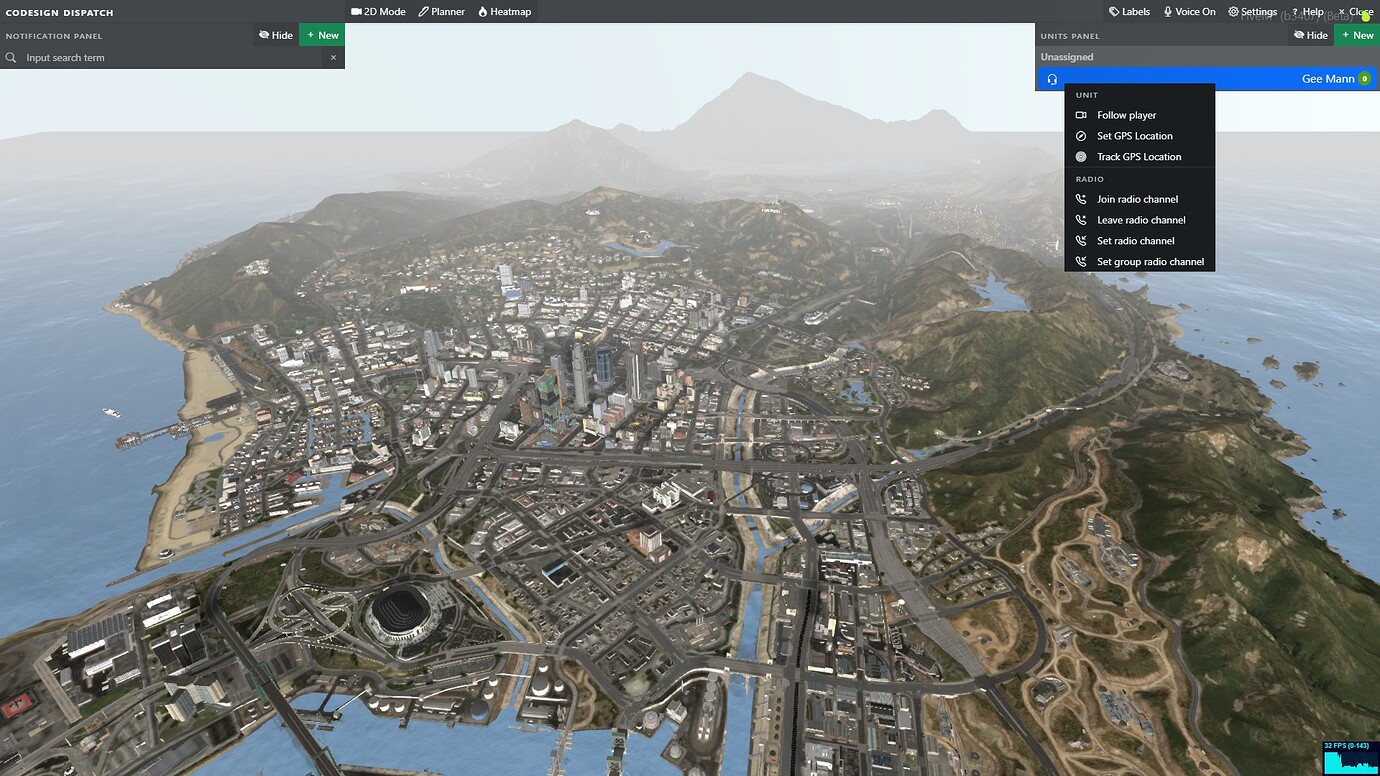
Task: Toggle Voice On setting
Action: pyautogui.click(x=1189, y=11)
